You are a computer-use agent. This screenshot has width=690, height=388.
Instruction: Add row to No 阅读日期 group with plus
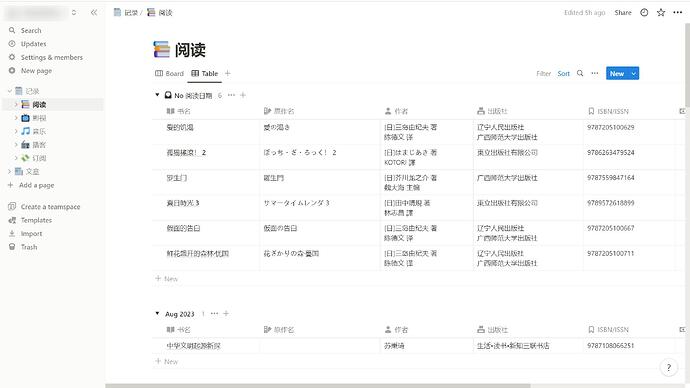point(243,95)
